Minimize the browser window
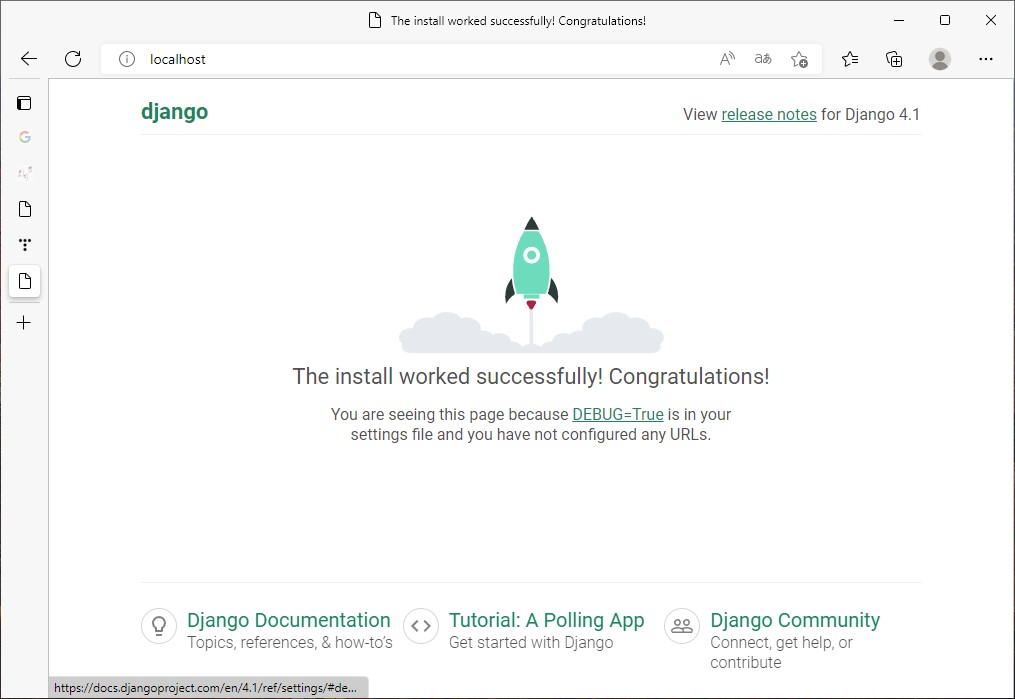This screenshot has width=1015, height=699. point(899,20)
